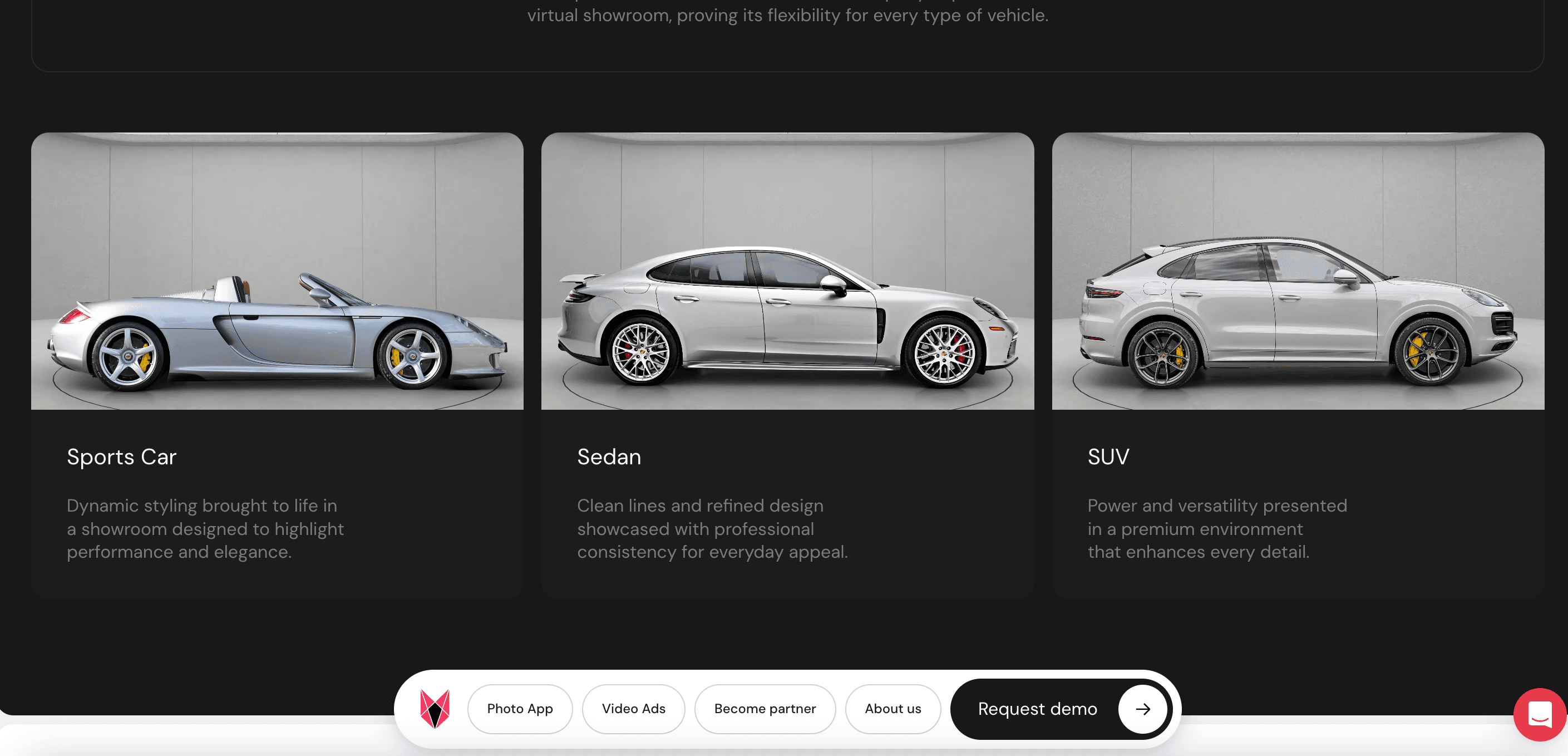Click the Sports Car description text

coord(205,529)
